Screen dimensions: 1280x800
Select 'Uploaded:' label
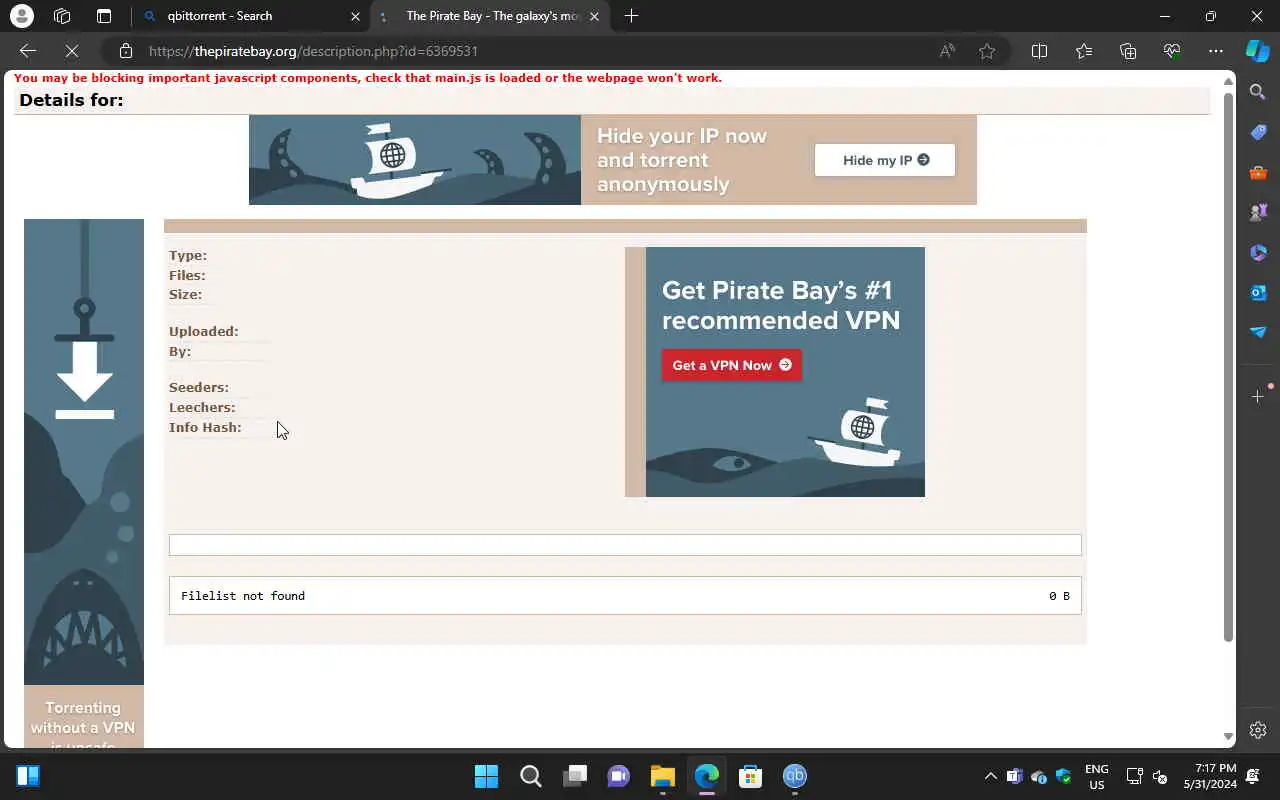coord(204,331)
